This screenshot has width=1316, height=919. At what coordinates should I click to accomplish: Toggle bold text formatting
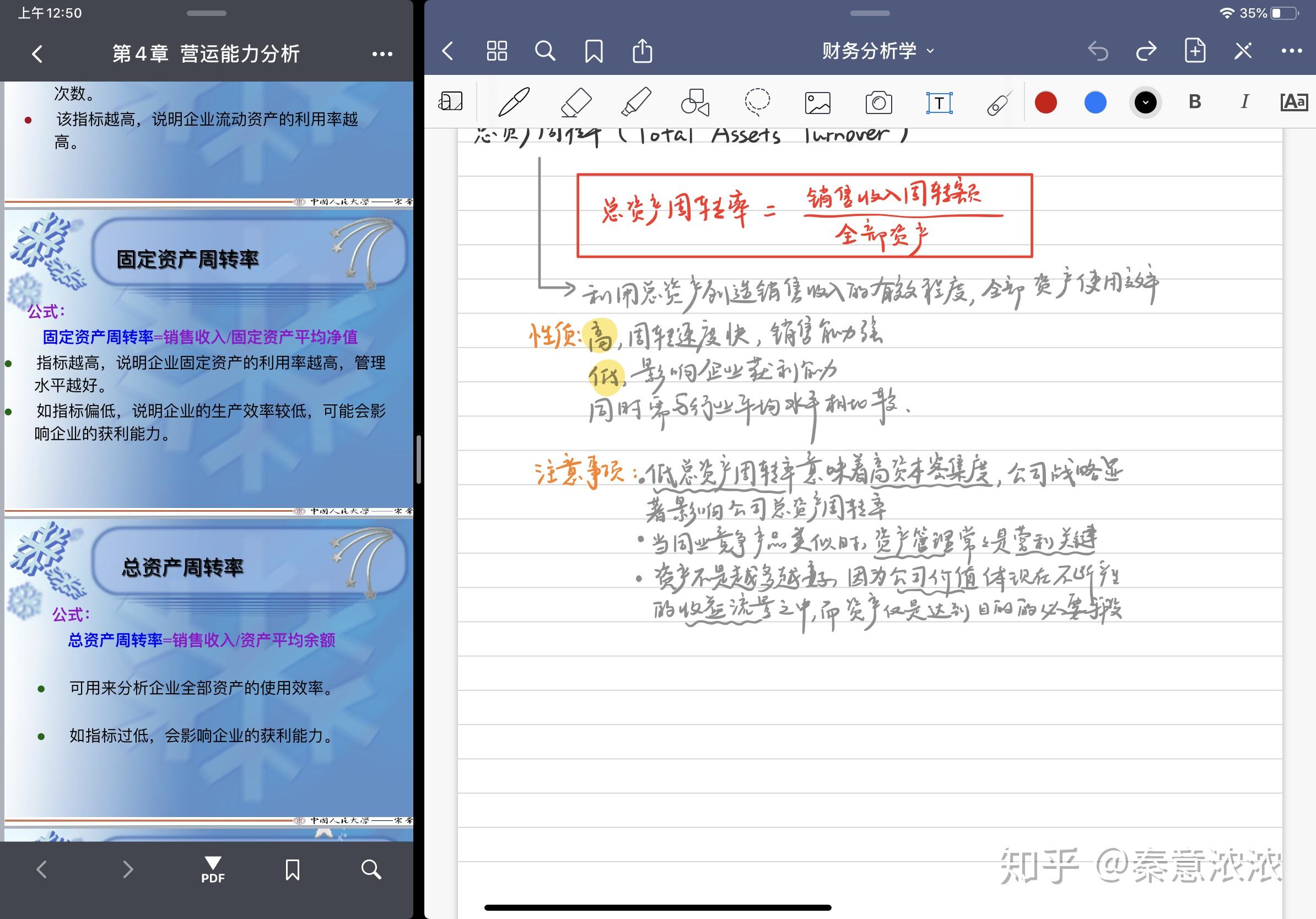[1195, 102]
